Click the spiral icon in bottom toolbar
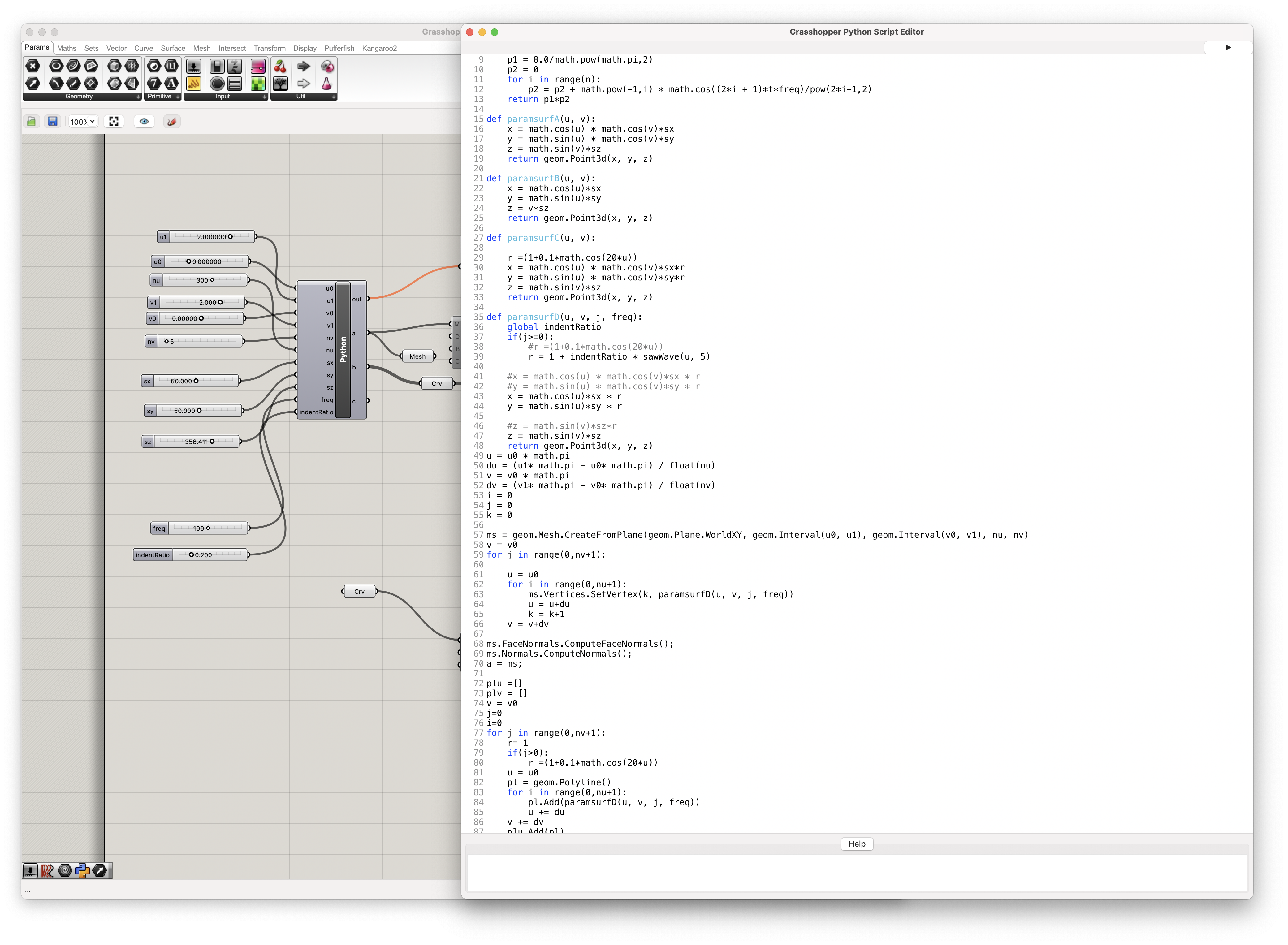 65,871
